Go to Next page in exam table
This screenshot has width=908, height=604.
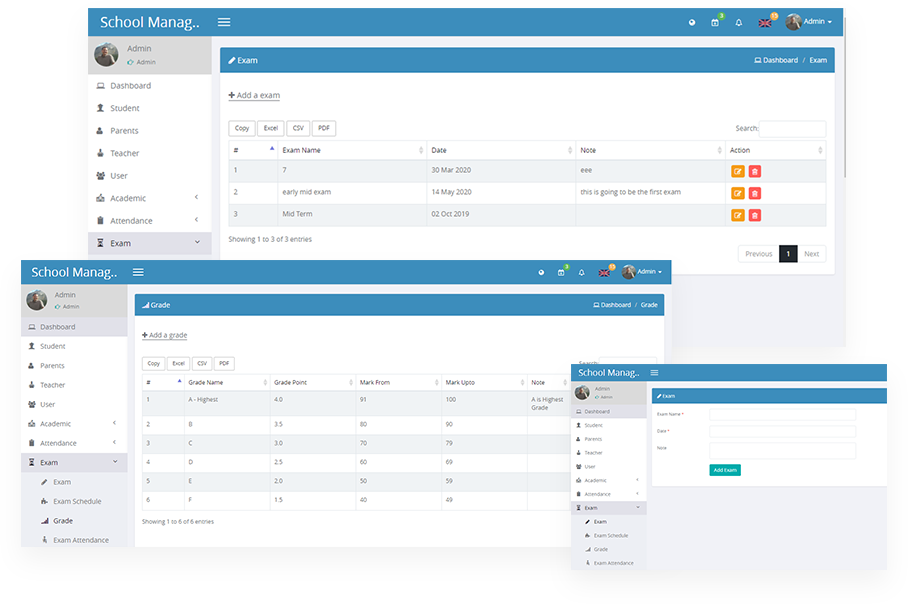pos(811,254)
